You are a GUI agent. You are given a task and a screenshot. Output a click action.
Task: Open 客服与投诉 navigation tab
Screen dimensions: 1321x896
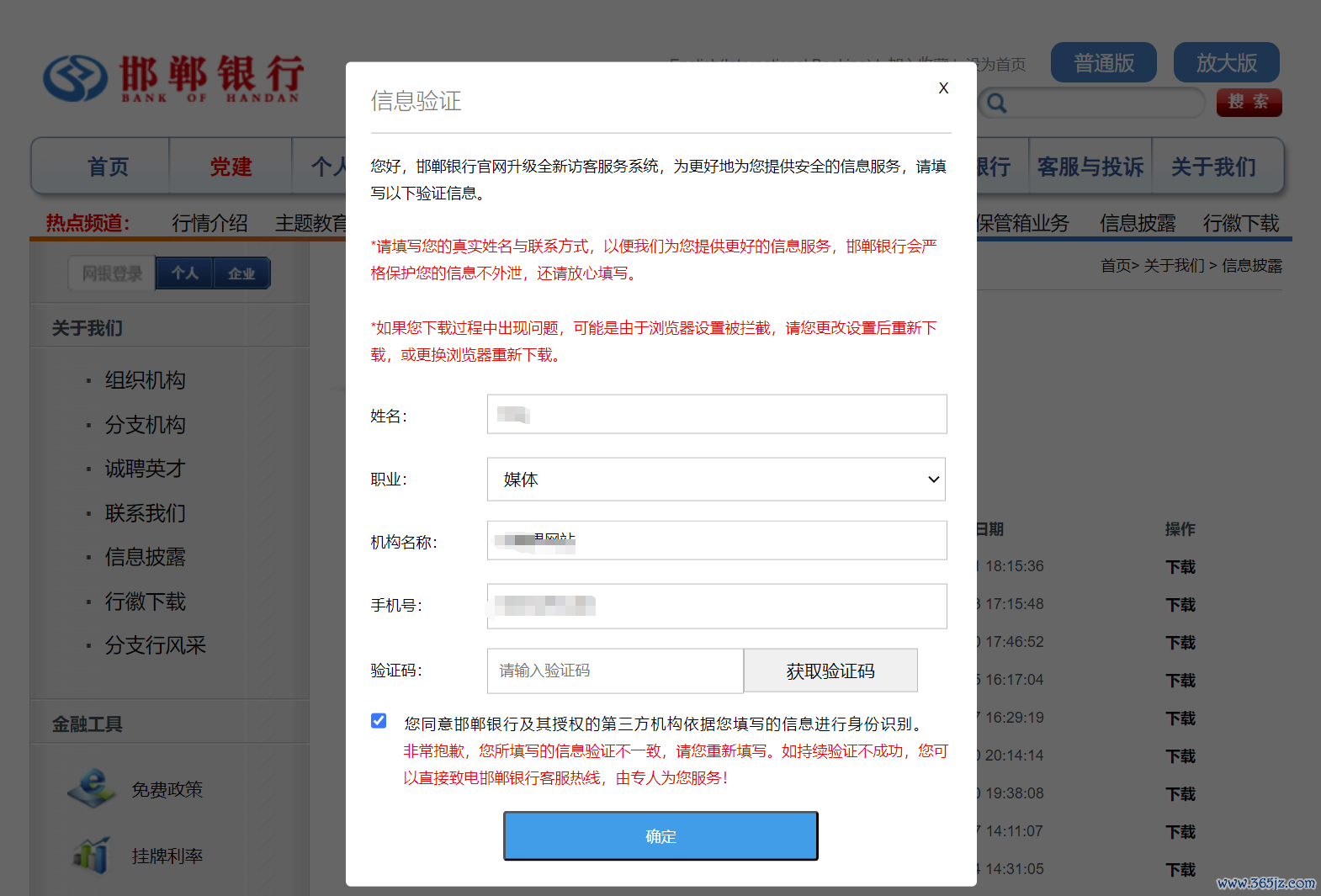coord(1090,167)
